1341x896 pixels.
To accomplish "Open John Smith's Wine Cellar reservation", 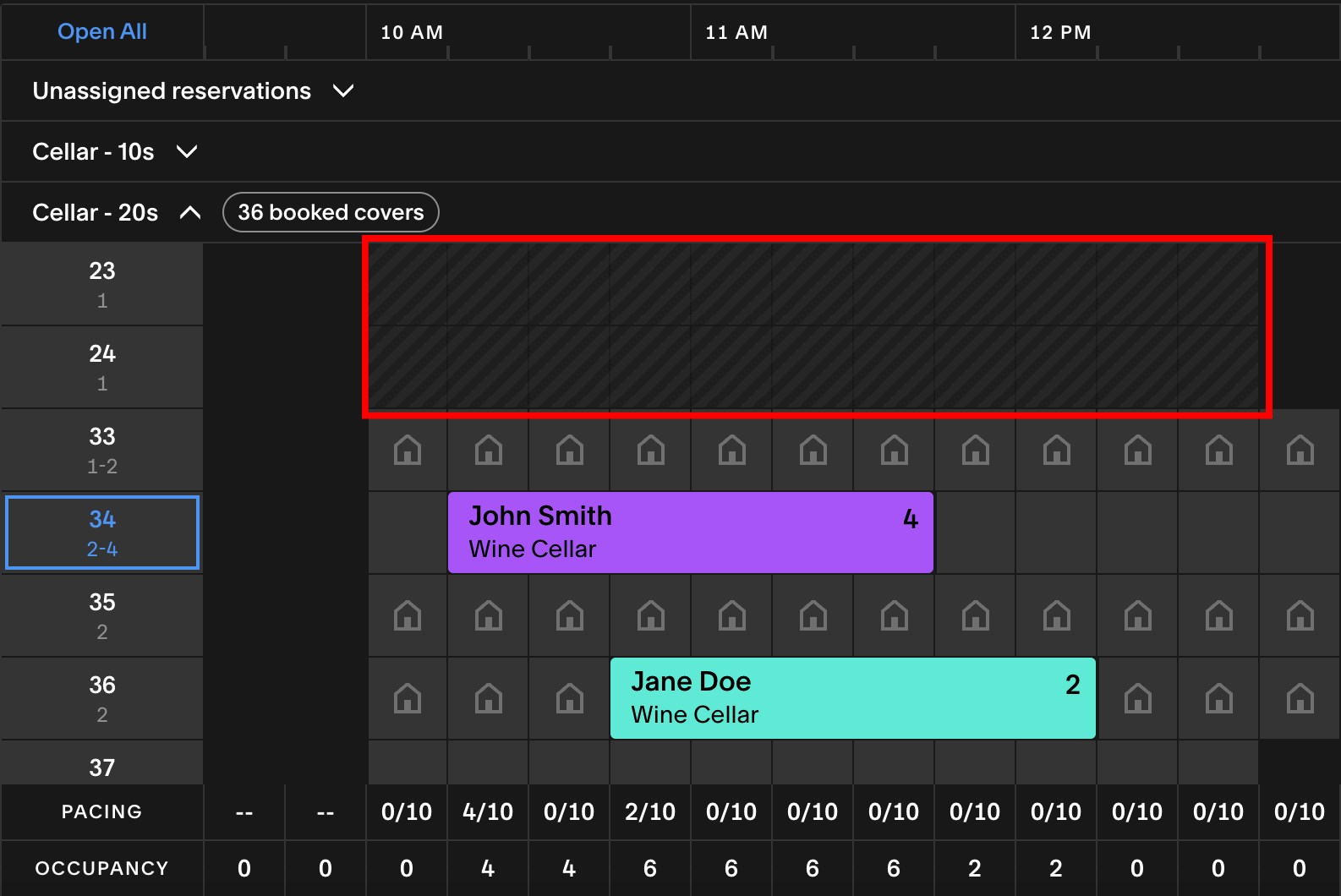I will 691,533.
